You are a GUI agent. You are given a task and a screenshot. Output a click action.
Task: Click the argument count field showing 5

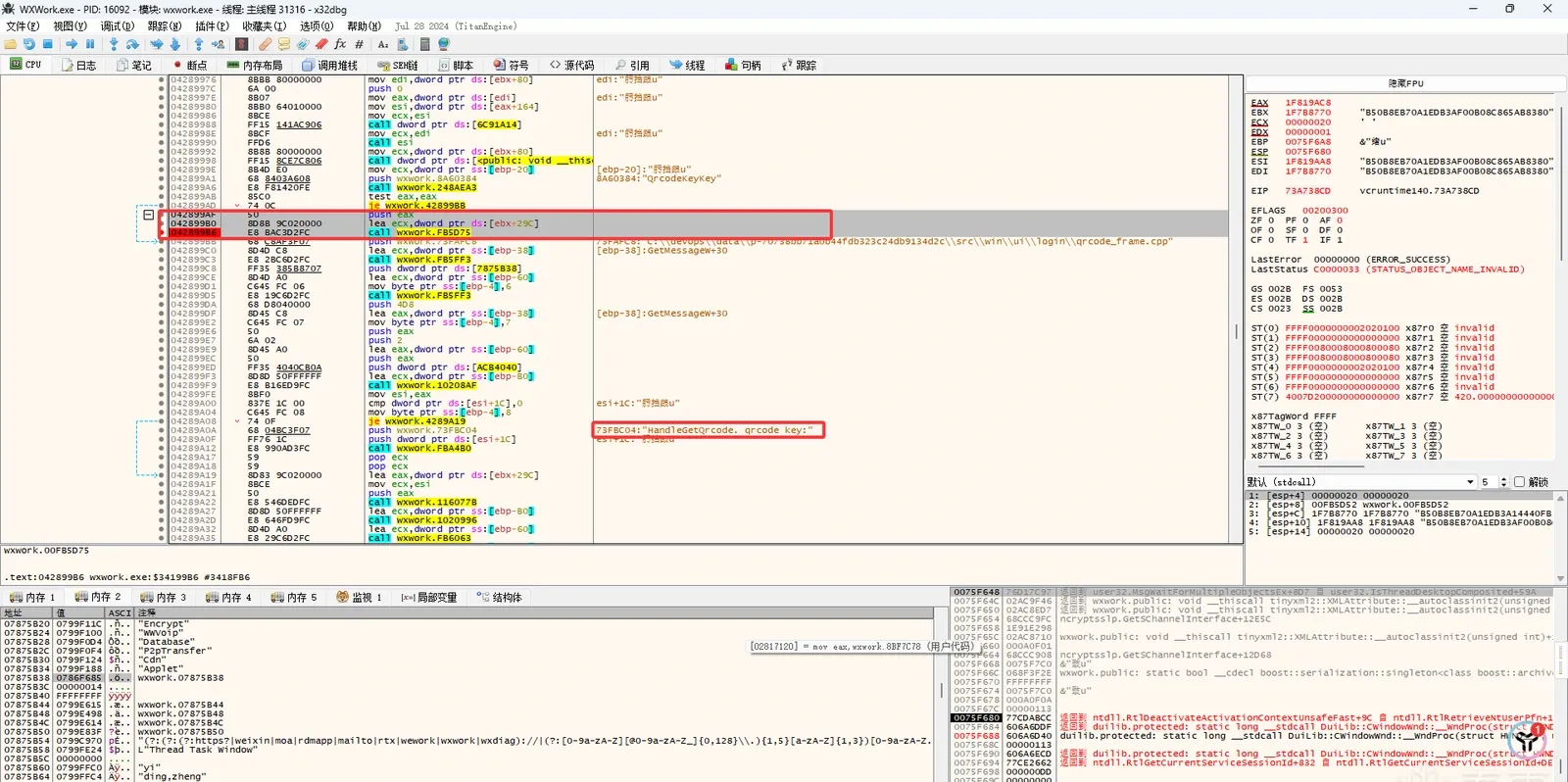[1488, 482]
